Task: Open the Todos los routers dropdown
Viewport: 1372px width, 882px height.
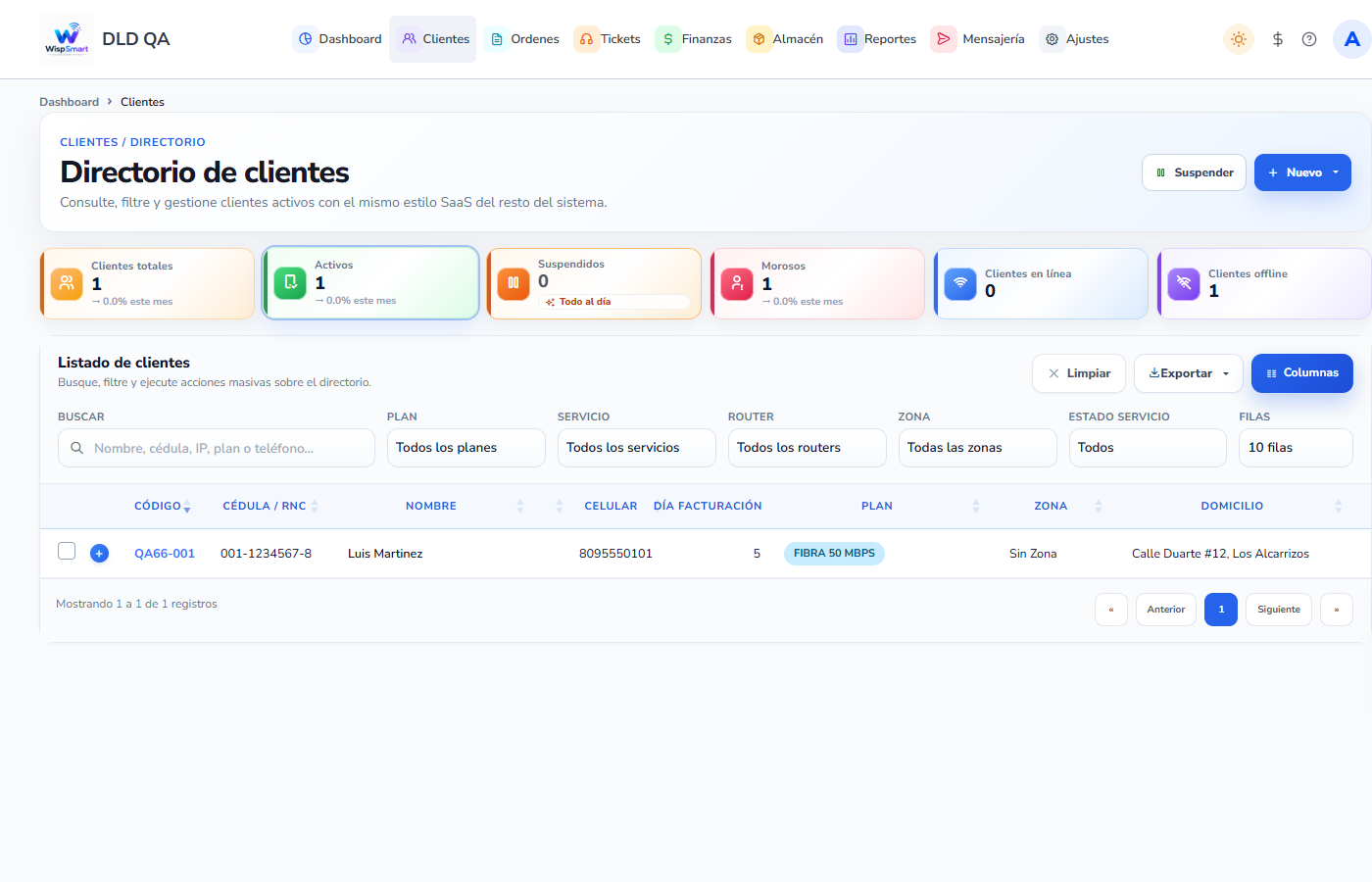Action: click(808, 448)
